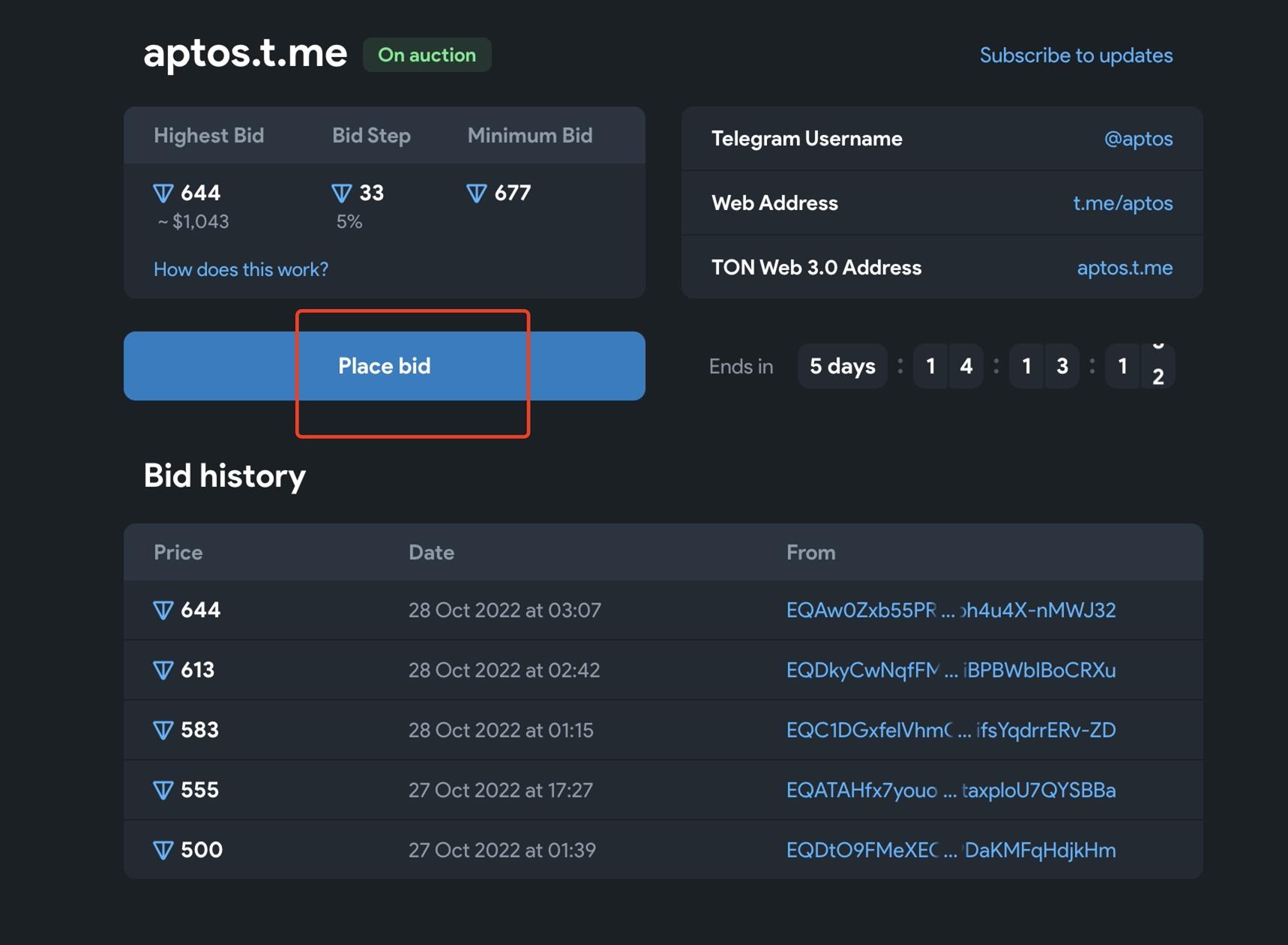1288x945 pixels.
Task: Open bidder address starting with EQAw0Zxb55PR
Action: click(x=950, y=610)
